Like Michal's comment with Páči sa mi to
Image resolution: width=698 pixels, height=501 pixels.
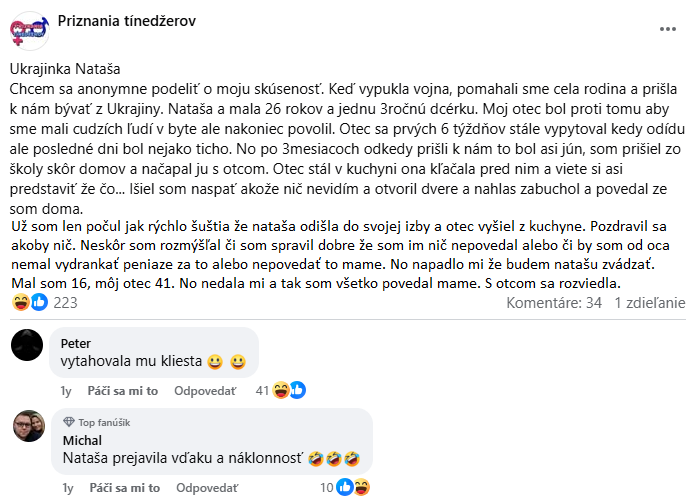[x=124, y=488]
